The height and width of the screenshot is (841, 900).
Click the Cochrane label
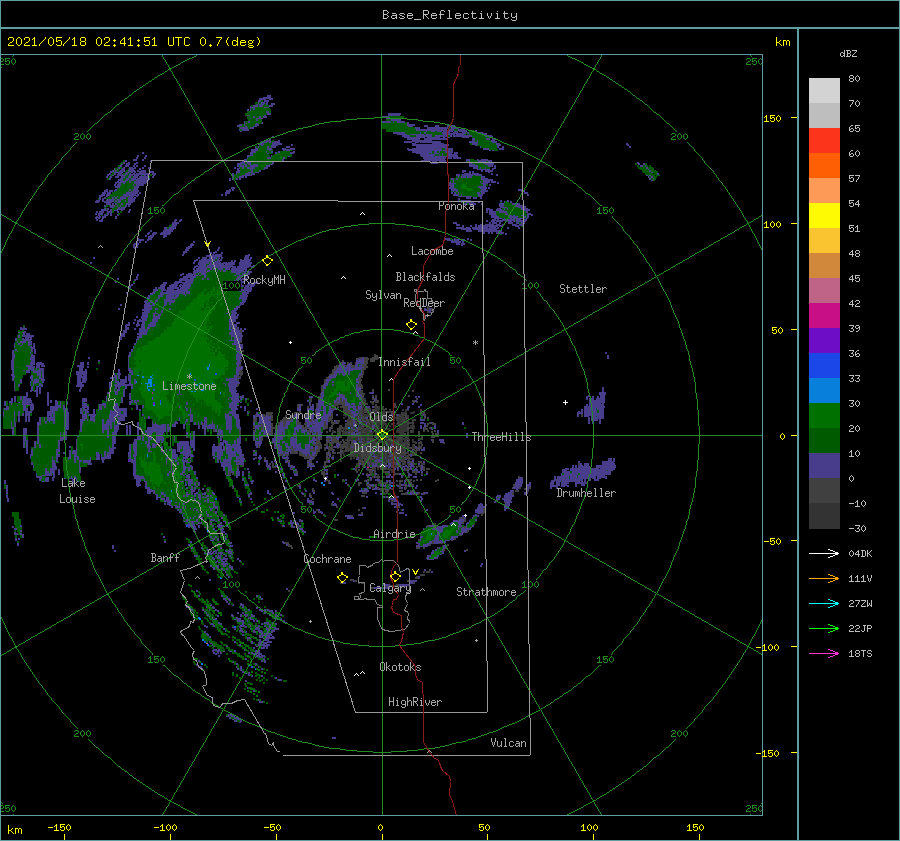(327, 559)
